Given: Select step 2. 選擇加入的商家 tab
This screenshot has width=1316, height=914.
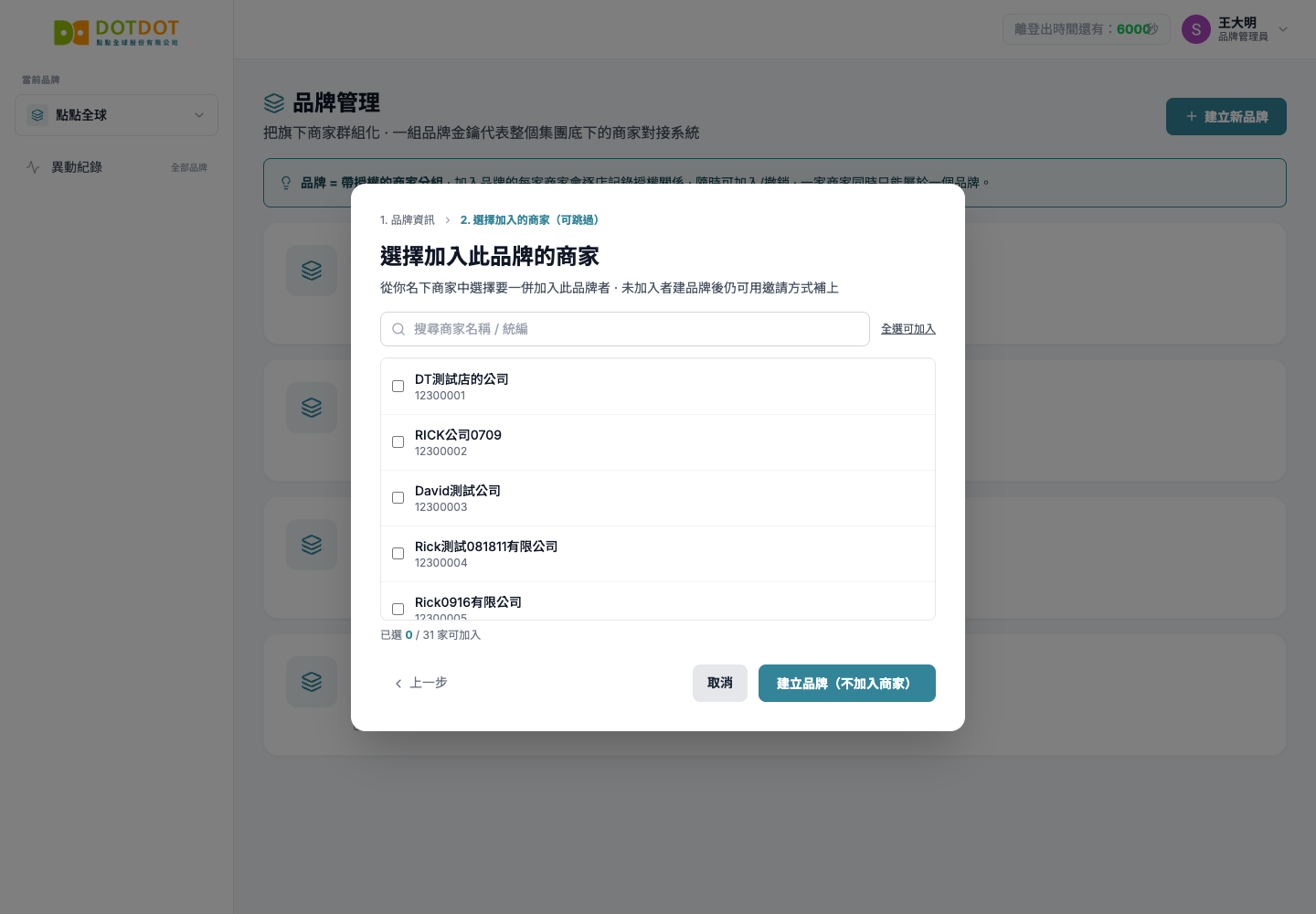Looking at the screenshot, I should tap(530, 220).
